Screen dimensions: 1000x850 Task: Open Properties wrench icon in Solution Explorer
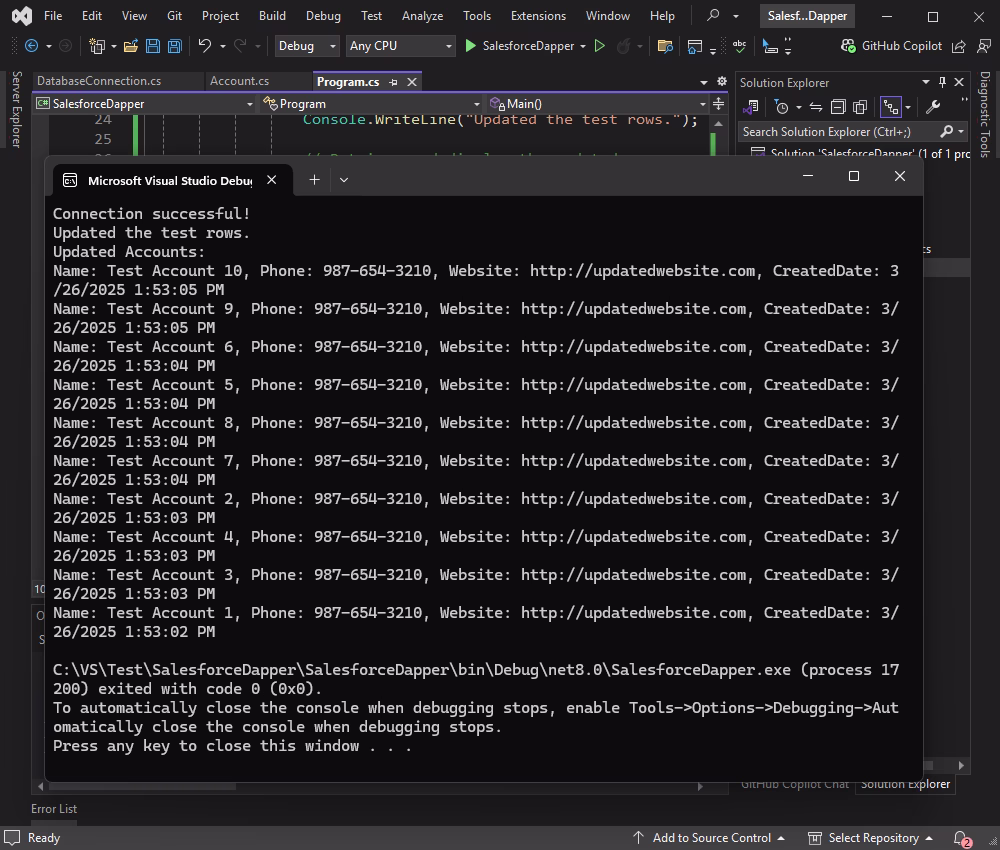(x=933, y=107)
